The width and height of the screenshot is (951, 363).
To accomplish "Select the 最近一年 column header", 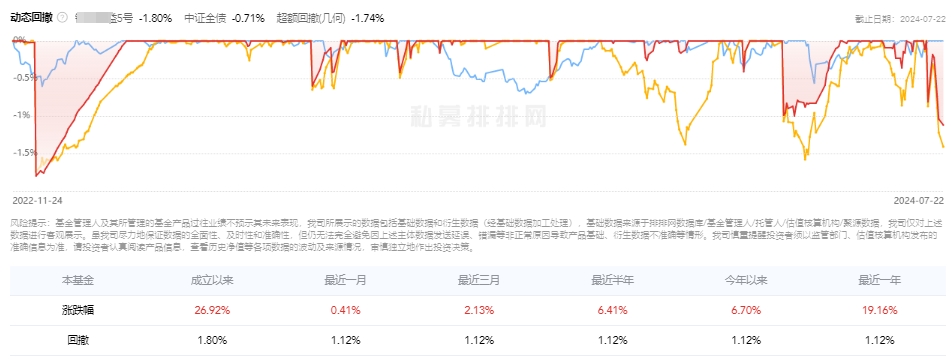I will [x=879, y=280].
